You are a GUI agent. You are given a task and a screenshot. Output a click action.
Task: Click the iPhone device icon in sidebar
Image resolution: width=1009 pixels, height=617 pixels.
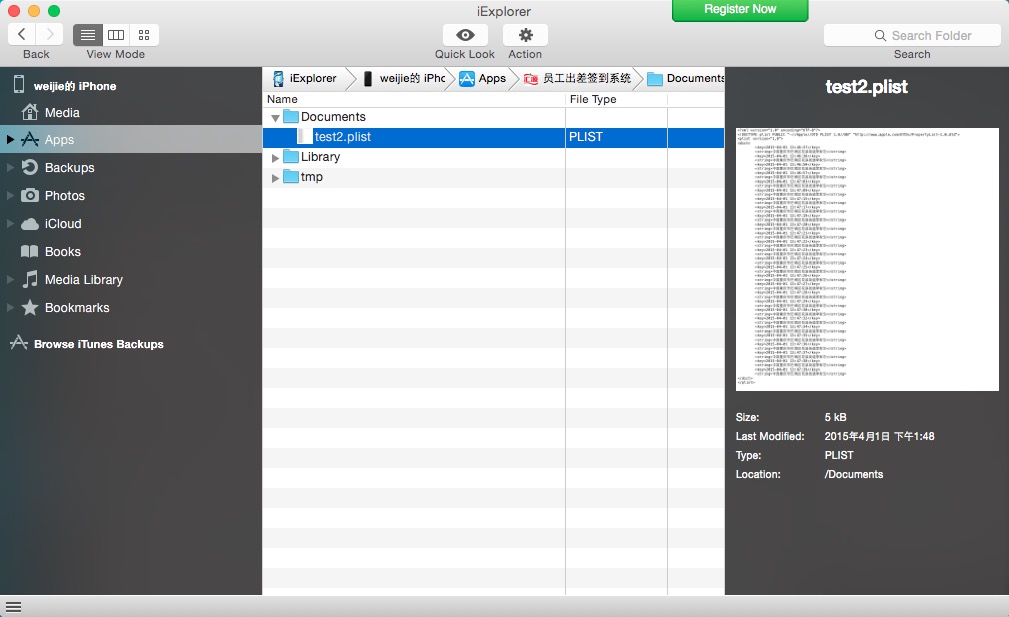point(19,84)
